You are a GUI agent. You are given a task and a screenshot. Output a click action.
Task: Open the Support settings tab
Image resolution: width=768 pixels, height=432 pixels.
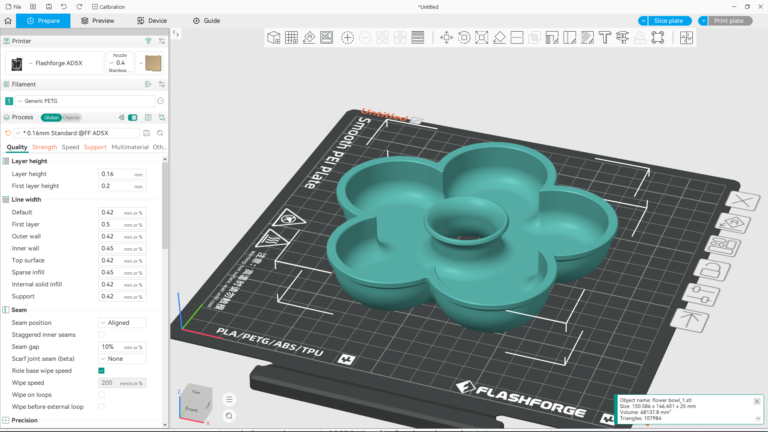[x=95, y=147]
